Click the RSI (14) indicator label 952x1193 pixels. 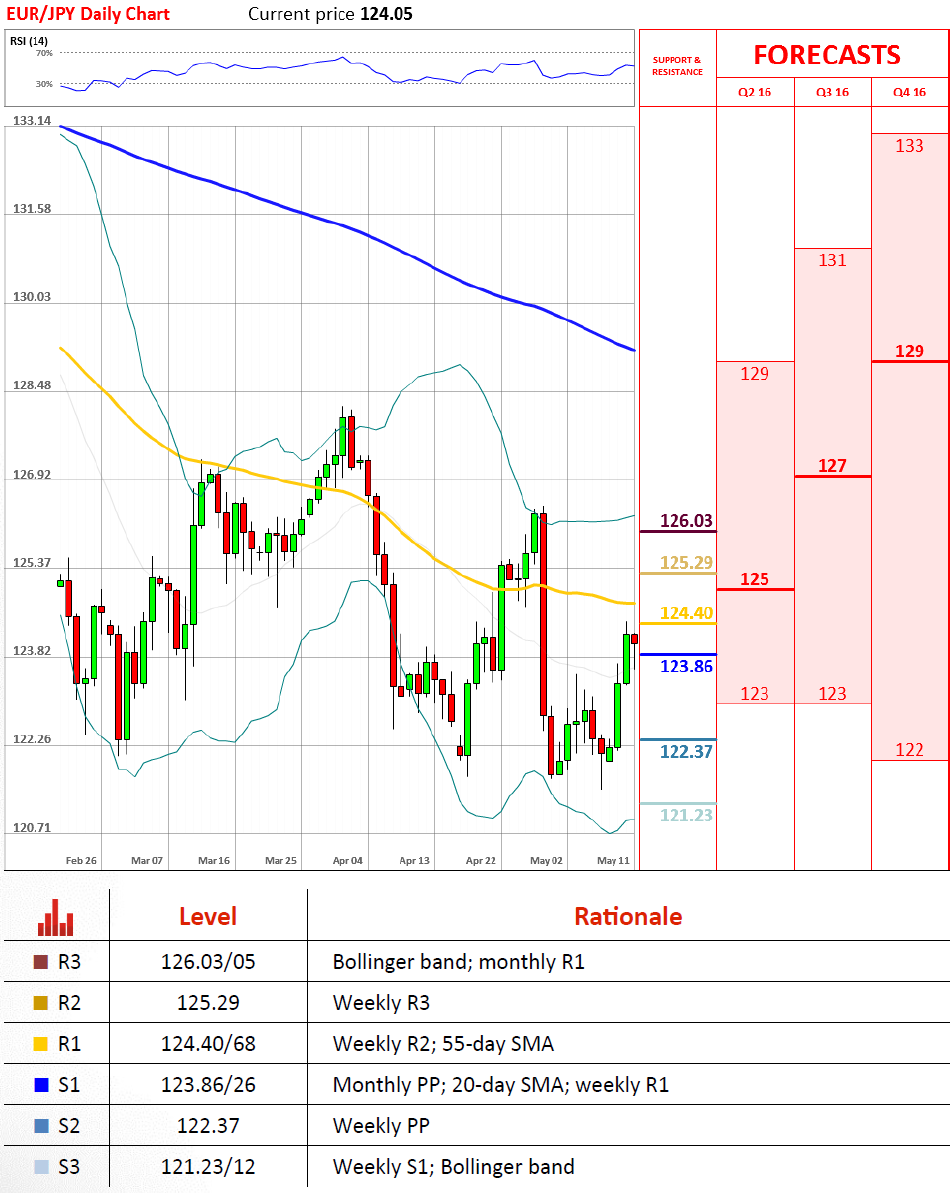[x=29, y=41]
